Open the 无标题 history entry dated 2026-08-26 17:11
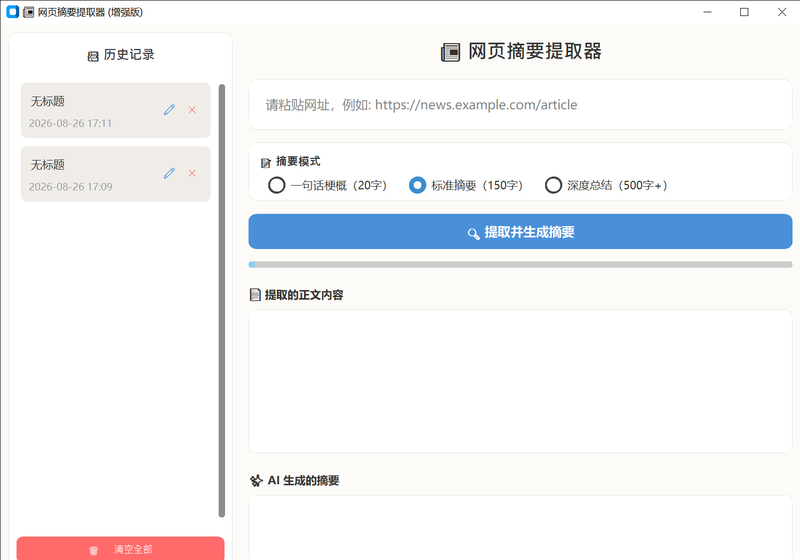800x560 pixels. (116, 110)
